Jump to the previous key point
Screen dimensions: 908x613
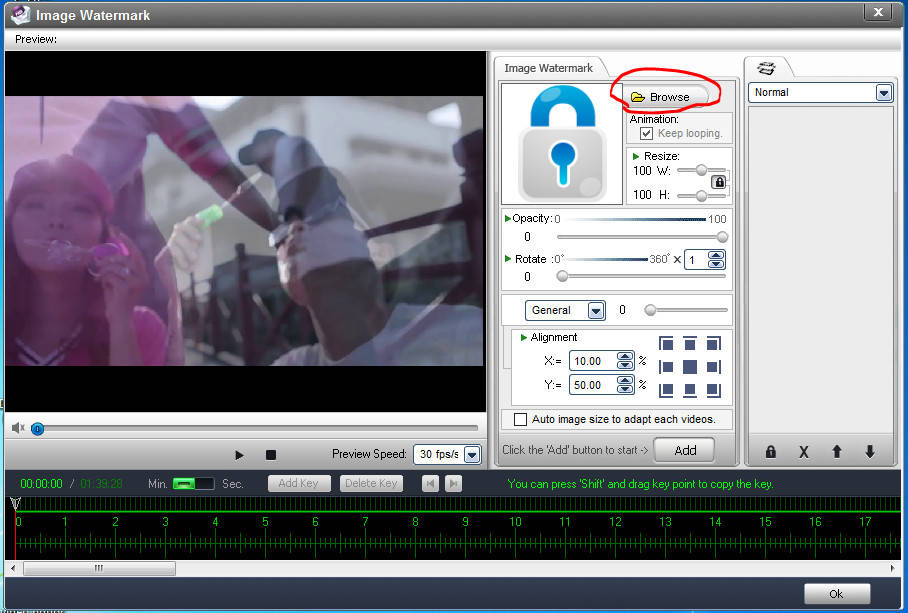coord(430,483)
